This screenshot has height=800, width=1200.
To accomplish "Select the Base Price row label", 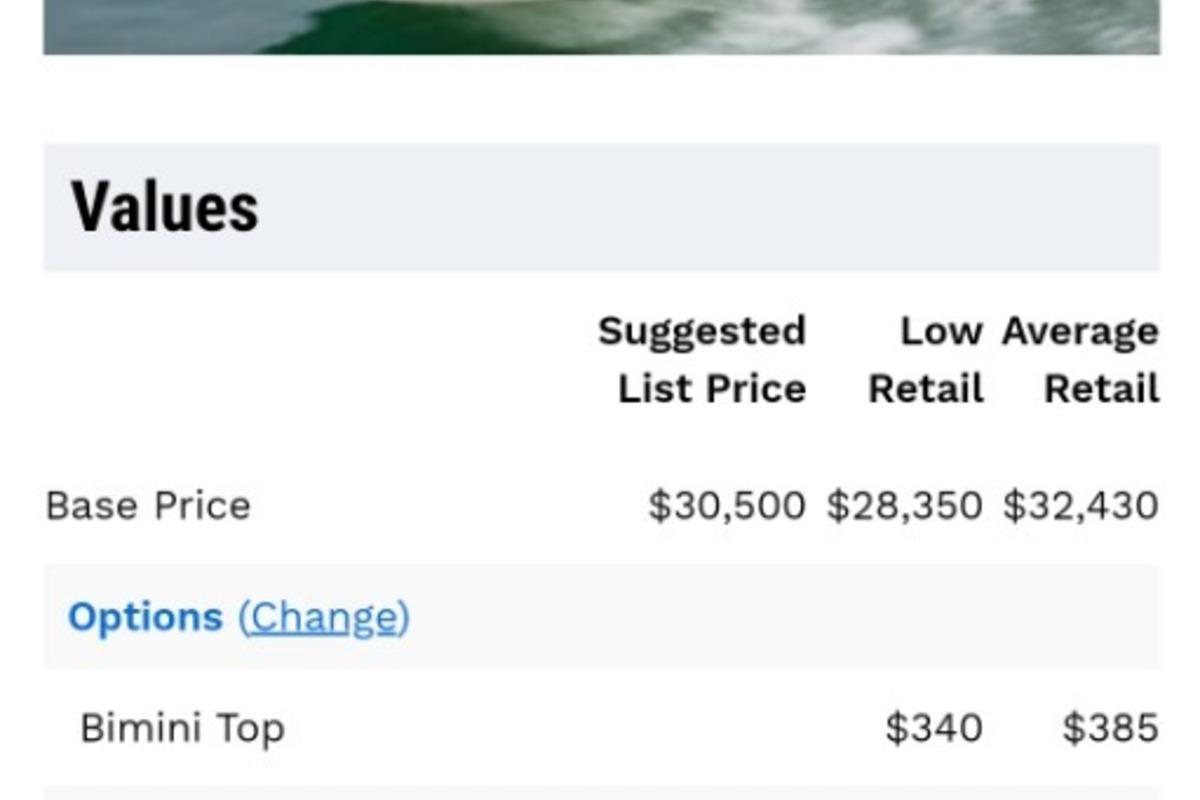I will pos(148,505).
